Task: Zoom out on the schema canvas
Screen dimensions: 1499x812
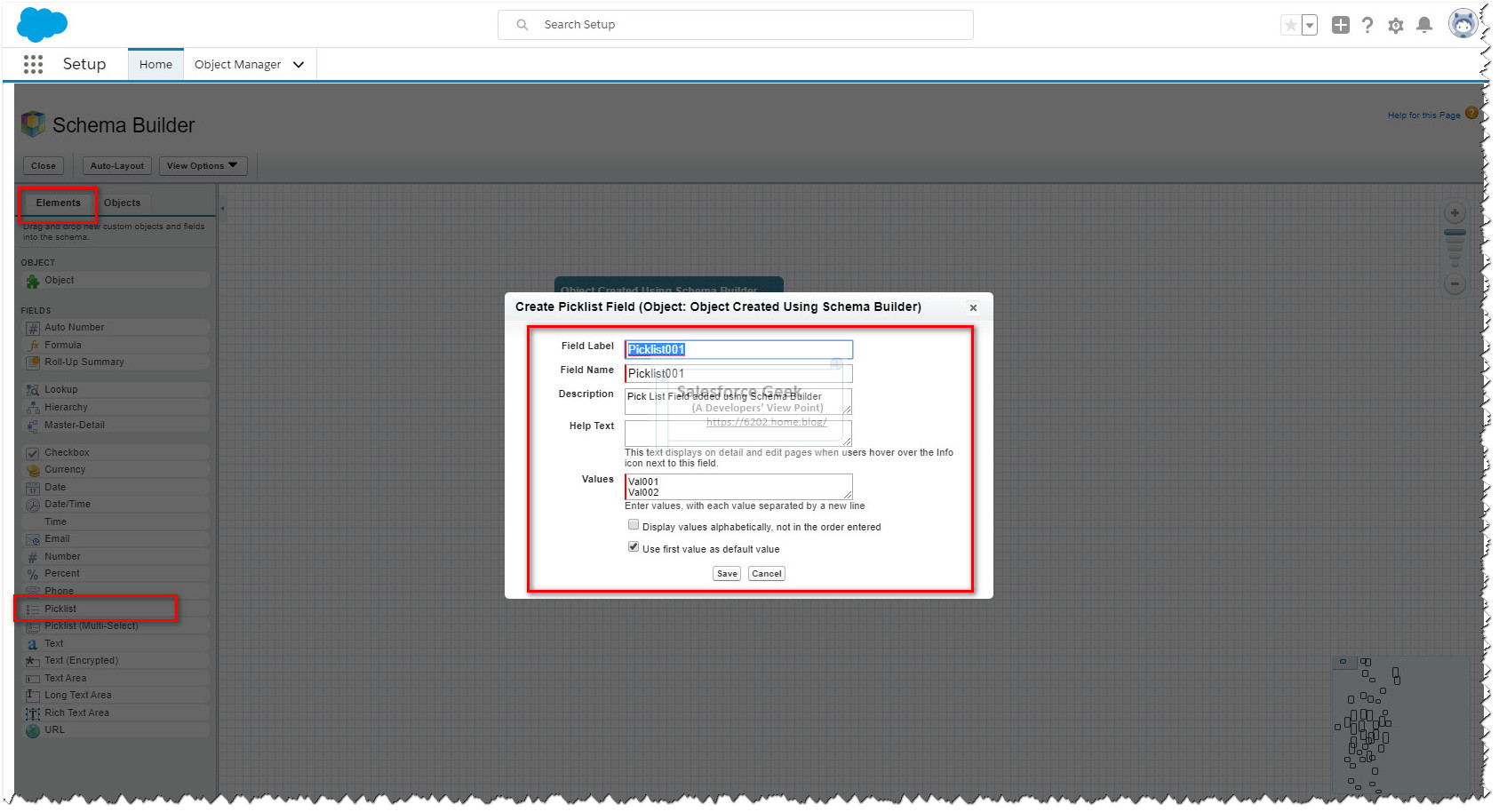Action: tap(1455, 284)
